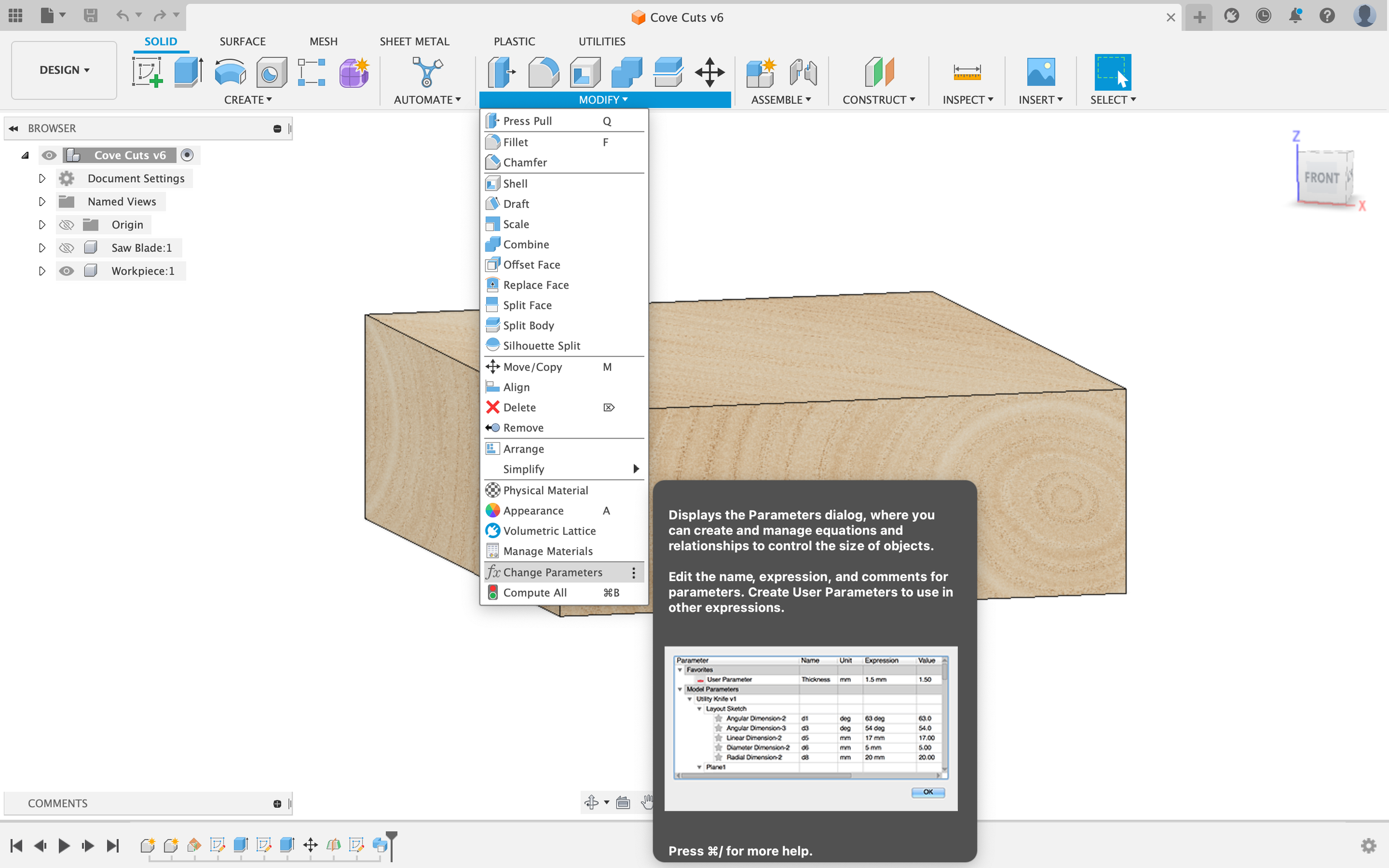Switch to the SURFACE tab
This screenshot has width=1389, height=868.
[x=242, y=41]
